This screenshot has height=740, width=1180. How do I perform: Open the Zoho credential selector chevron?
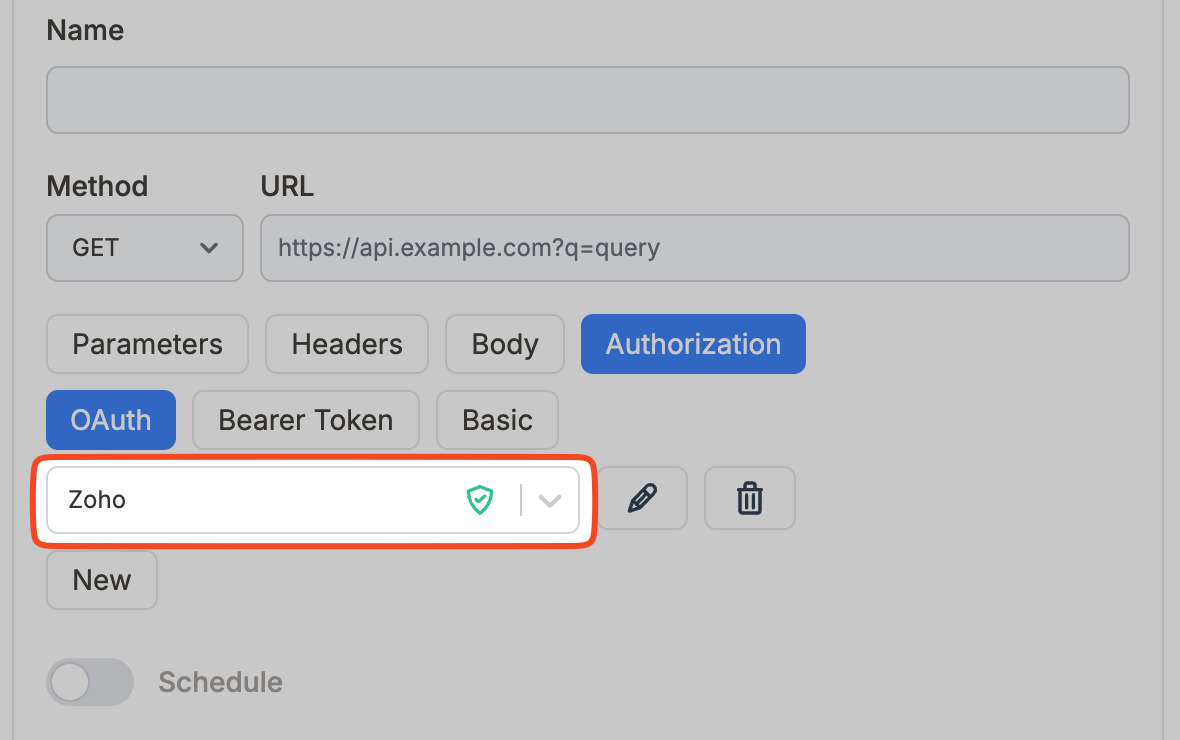tap(549, 500)
